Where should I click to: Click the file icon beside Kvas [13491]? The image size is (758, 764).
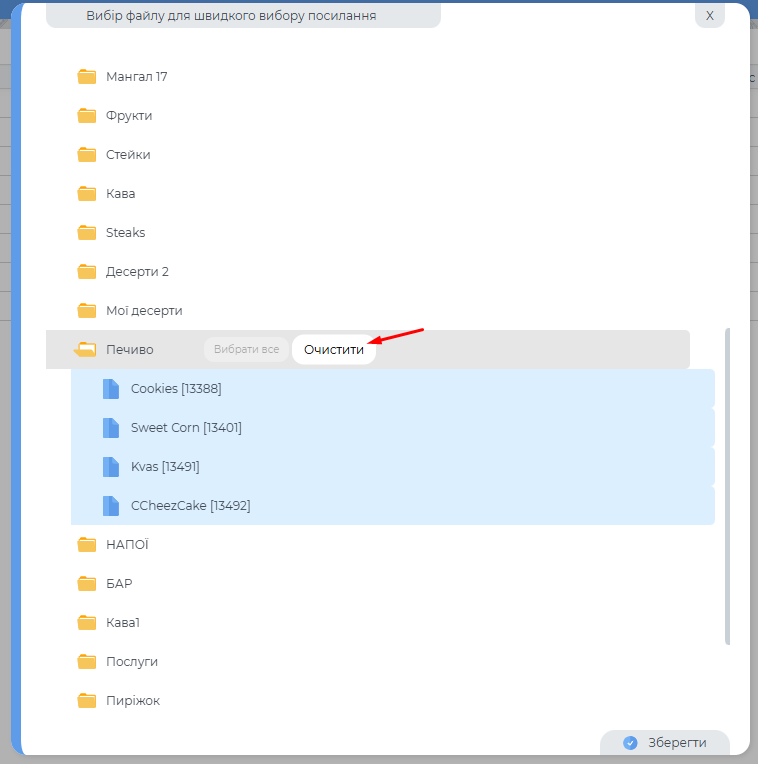pyautogui.click(x=111, y=467)
